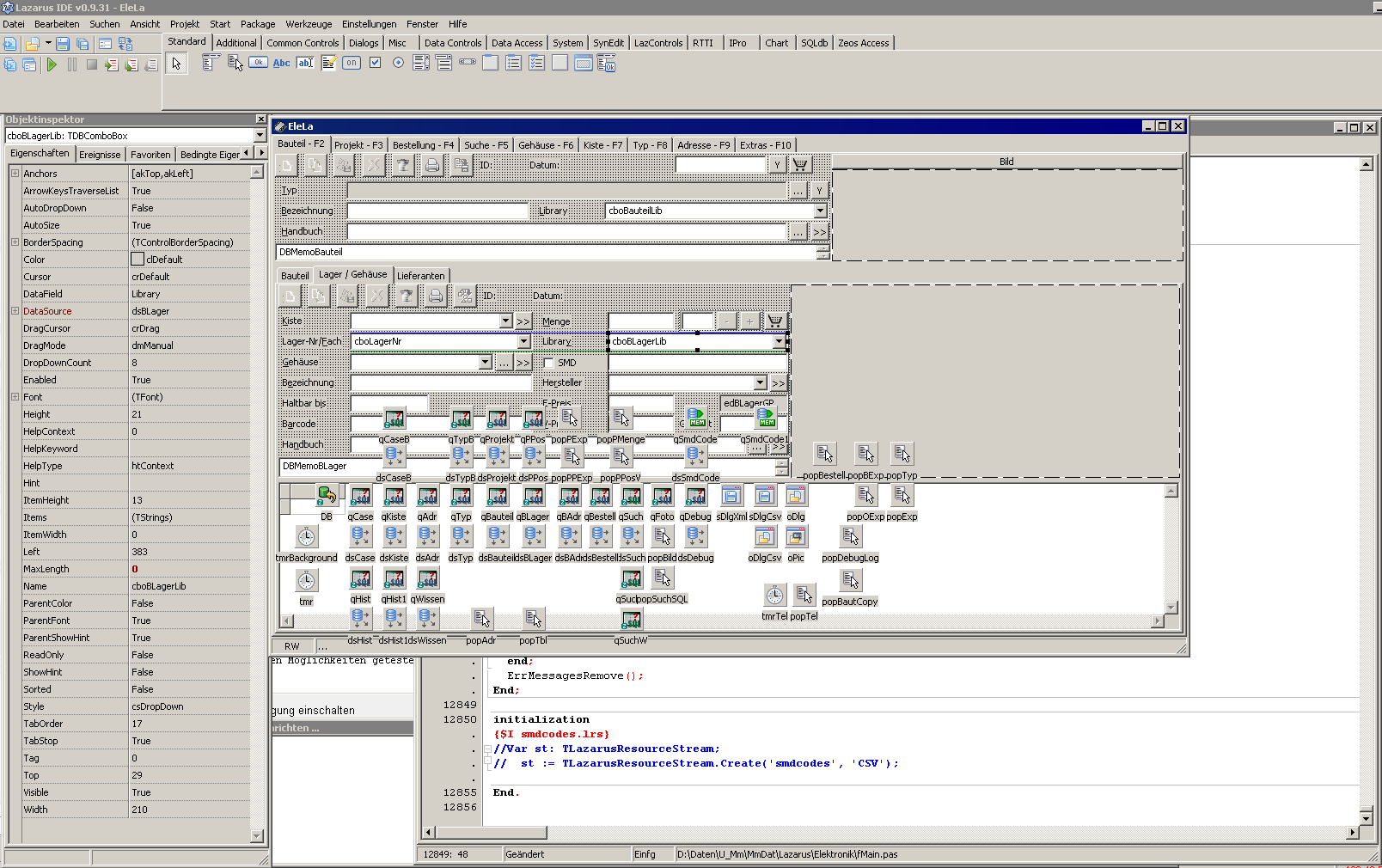Click the 'Y' button next to Datum field
1382x868 pixels.
[777, 165]
